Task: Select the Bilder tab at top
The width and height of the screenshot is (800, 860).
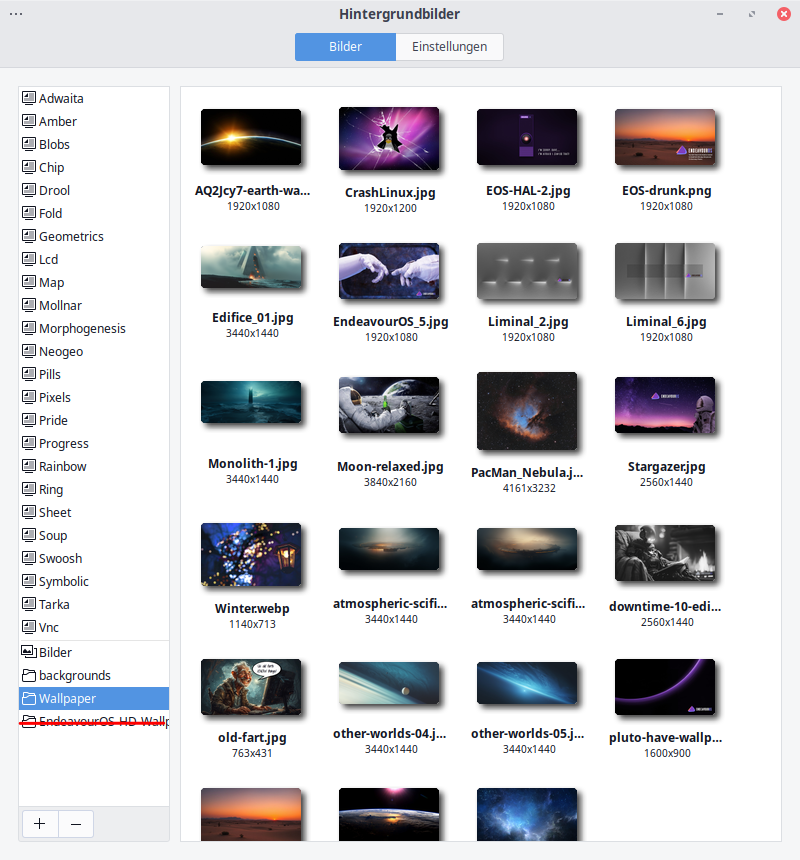Action: coord(345,47)
